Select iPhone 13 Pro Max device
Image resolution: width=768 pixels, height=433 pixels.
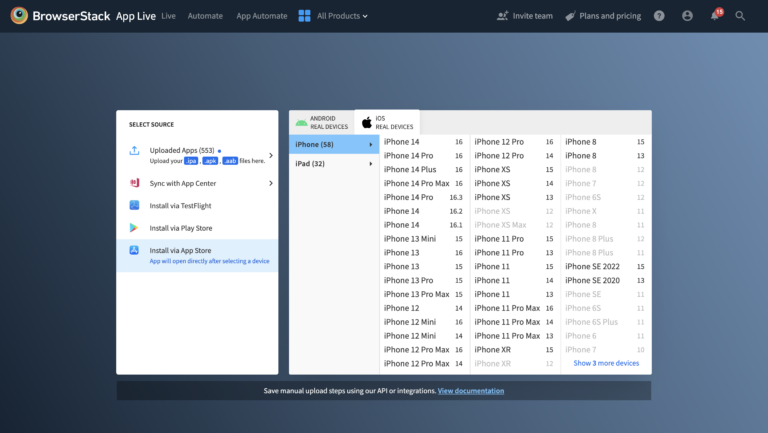coord(423,294)
